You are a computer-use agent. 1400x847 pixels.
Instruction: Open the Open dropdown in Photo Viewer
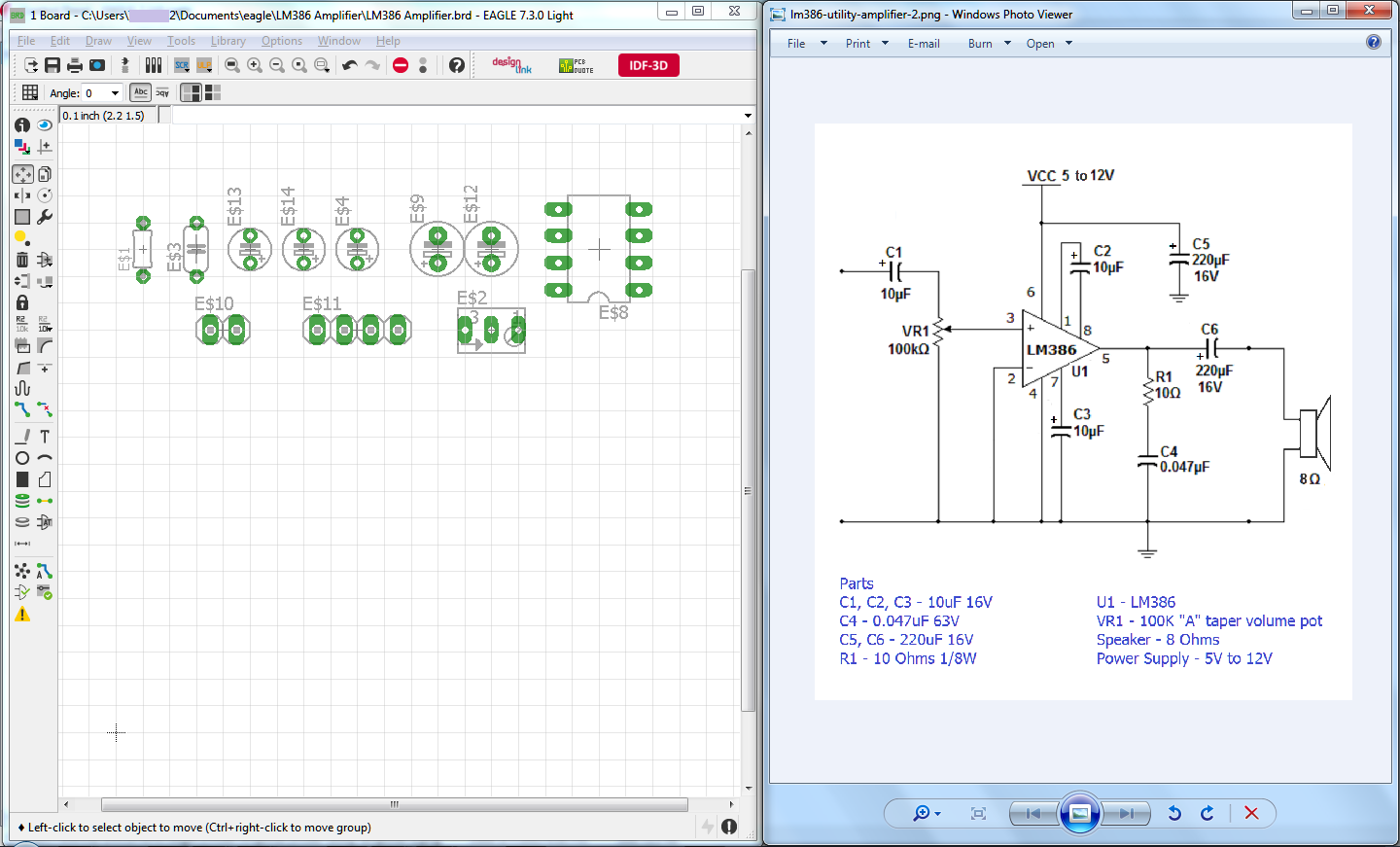click(1049, 43)
